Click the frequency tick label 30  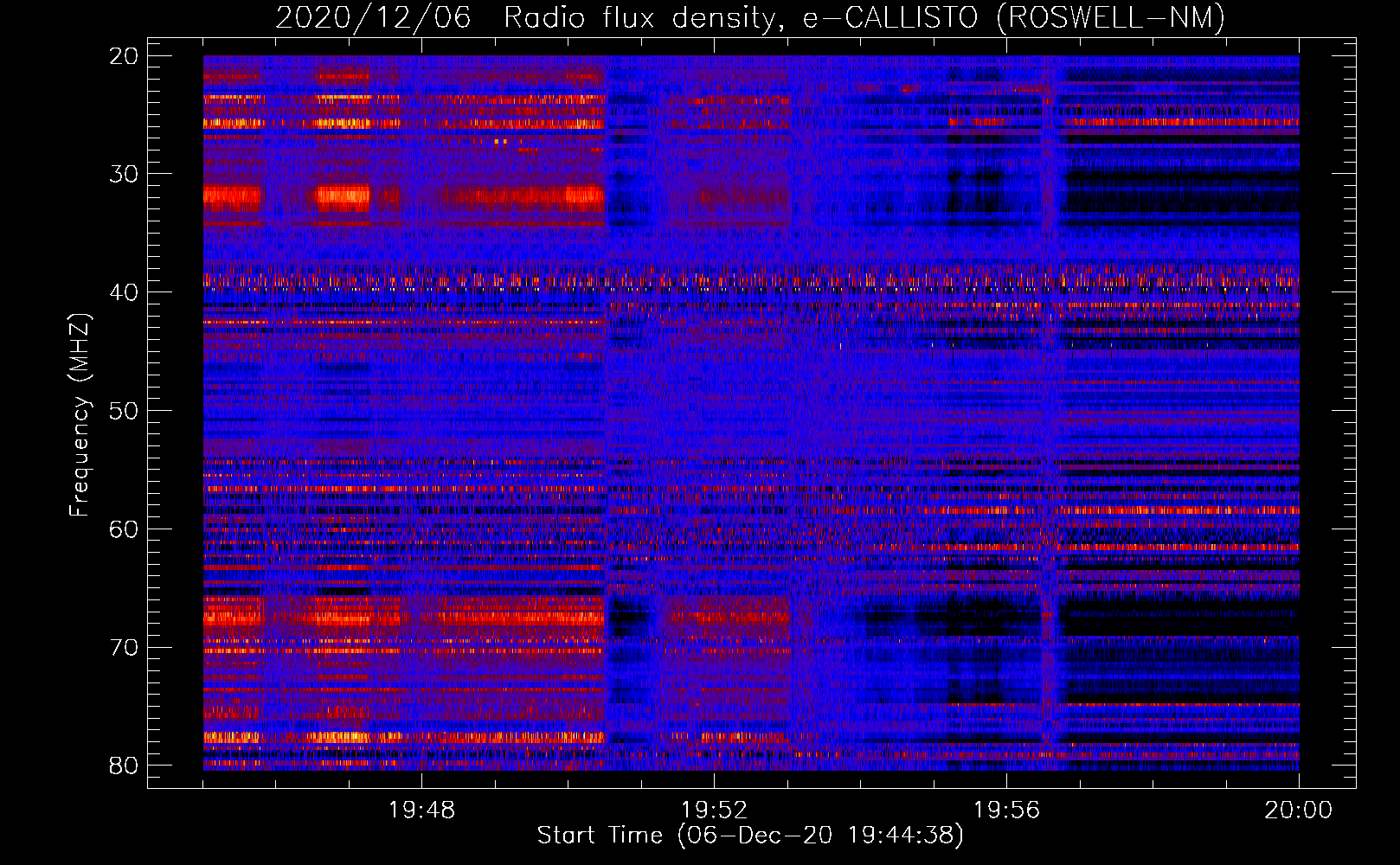point(125,174)
